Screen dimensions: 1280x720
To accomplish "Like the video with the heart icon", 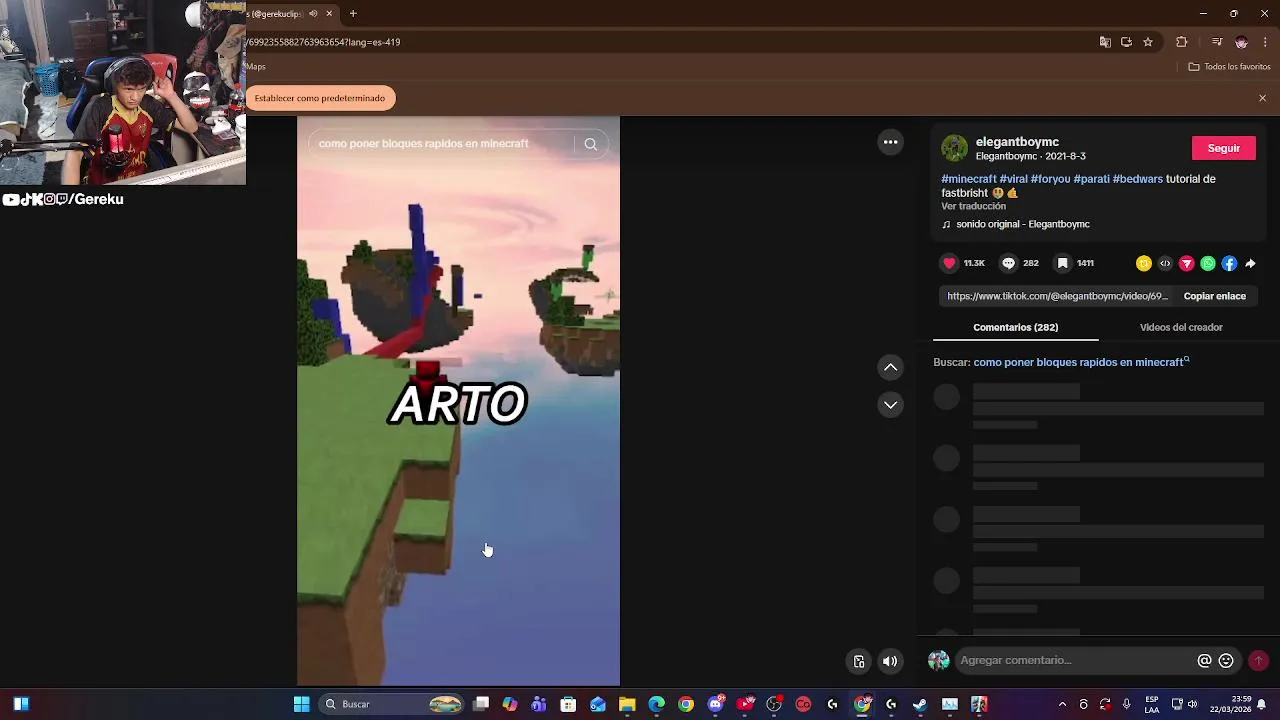I will point(949,263).
